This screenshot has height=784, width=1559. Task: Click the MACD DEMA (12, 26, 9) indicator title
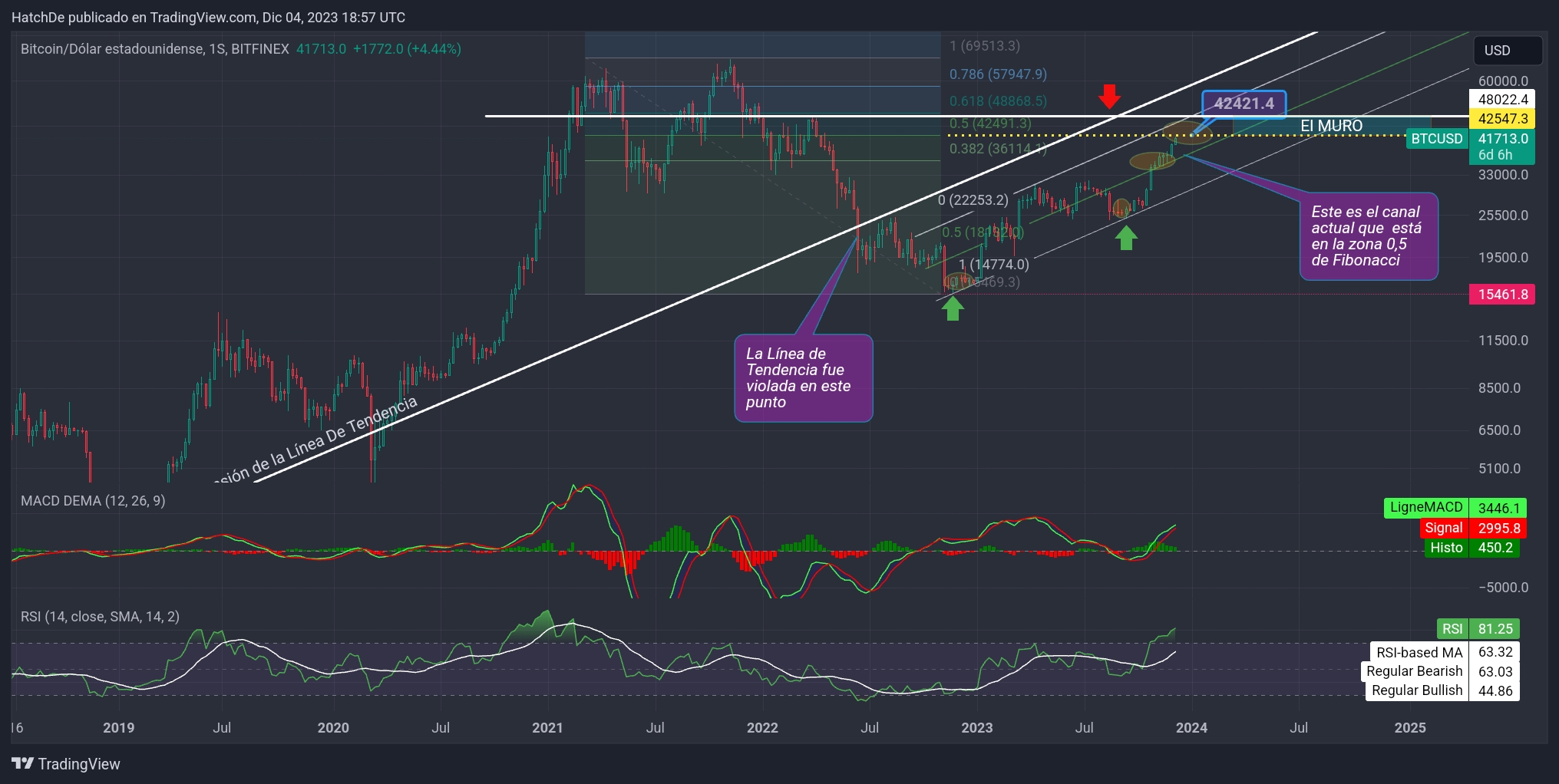click(x=93, y=501)
